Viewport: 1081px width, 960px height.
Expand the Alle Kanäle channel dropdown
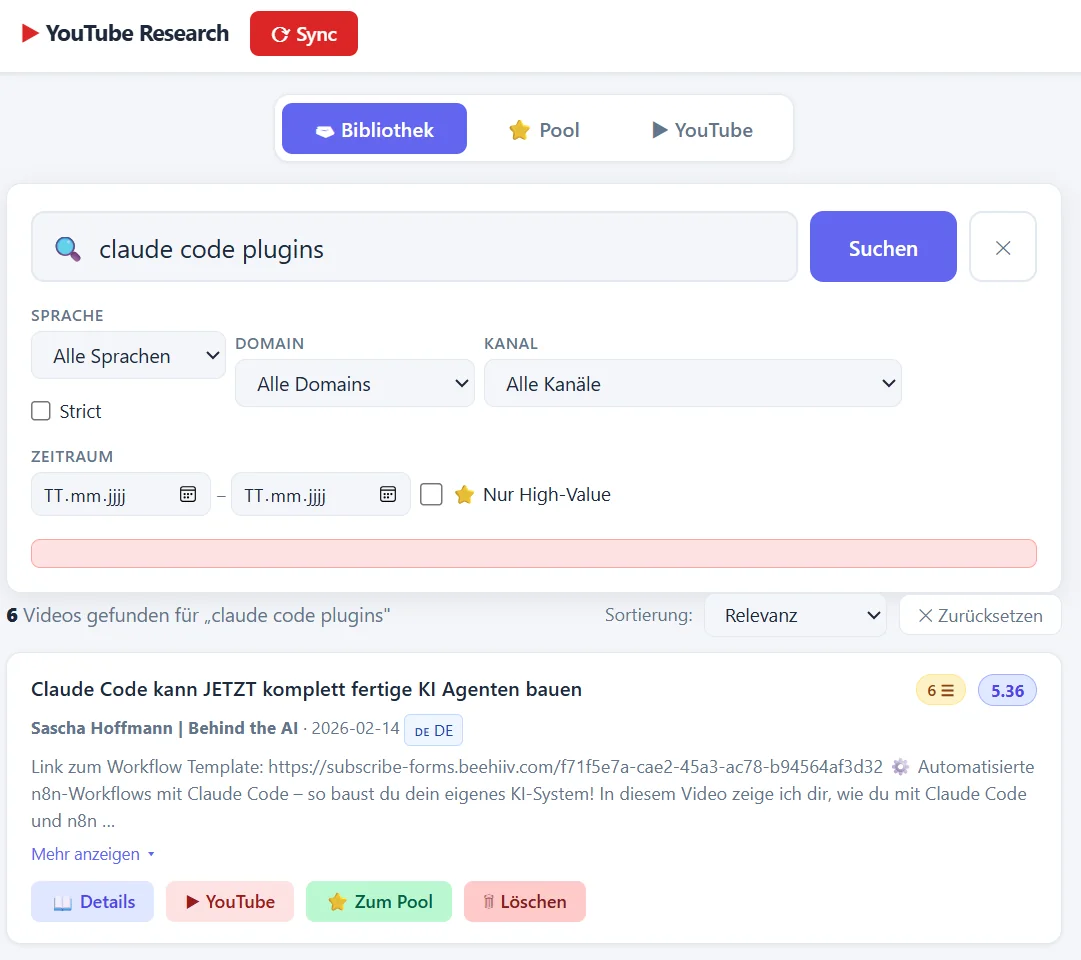click(692, 384)
